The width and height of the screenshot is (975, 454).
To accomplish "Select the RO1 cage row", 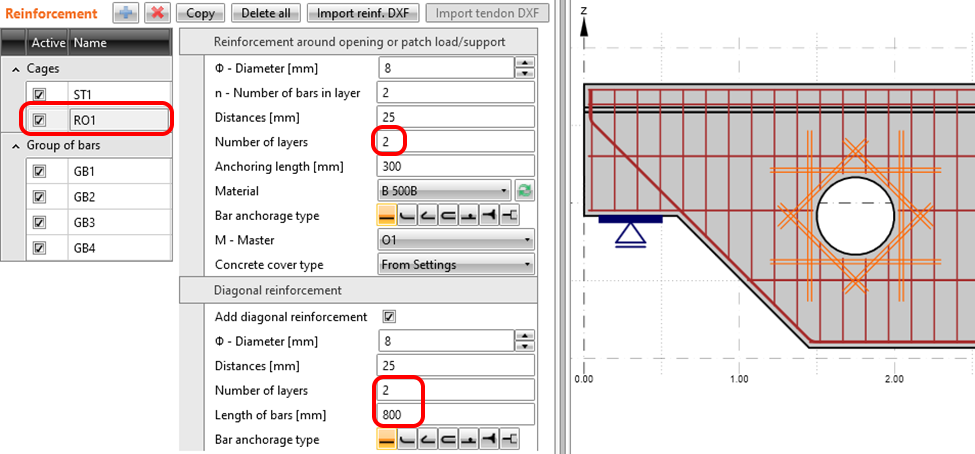I will [x=97, y=121].
